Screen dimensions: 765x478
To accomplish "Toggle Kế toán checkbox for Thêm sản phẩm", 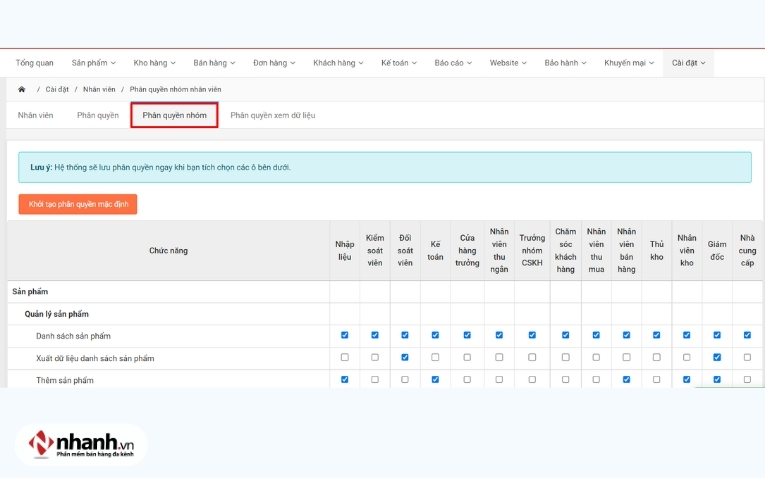I will click(x=436, y=380).
